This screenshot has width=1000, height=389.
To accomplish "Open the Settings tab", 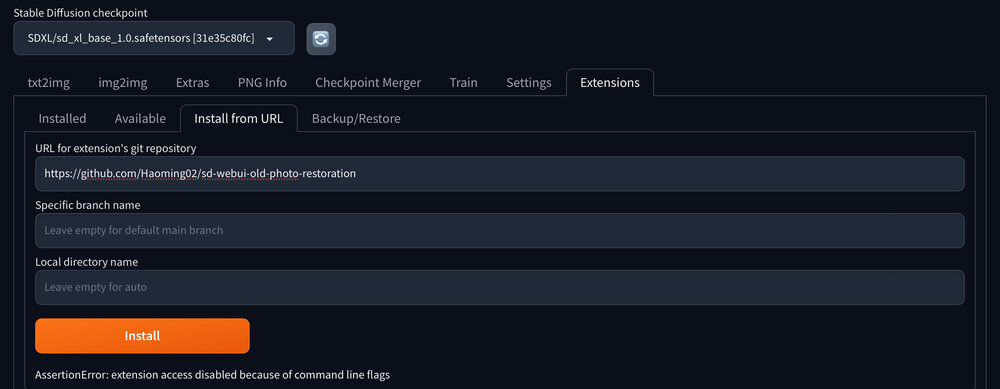I will point(529,83).
